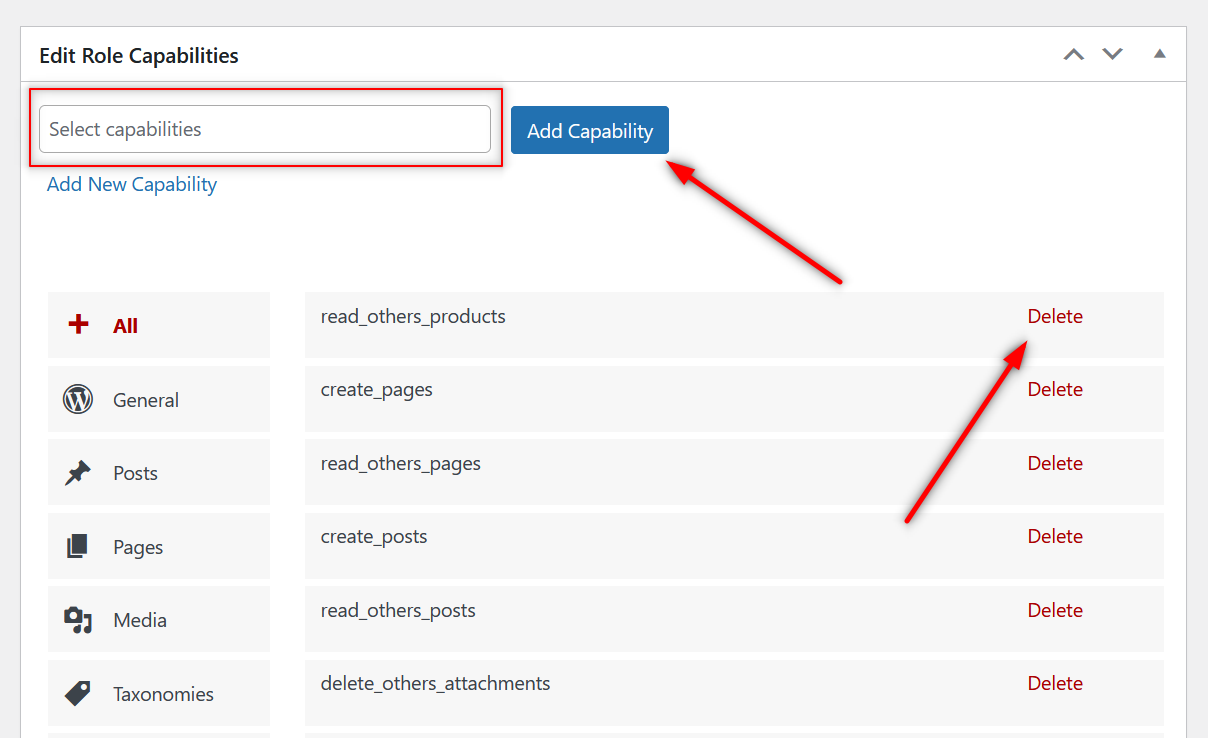The image size is (1208, 738).
Task: Delete the read_others_products capability
Action: coord(1055,316)
